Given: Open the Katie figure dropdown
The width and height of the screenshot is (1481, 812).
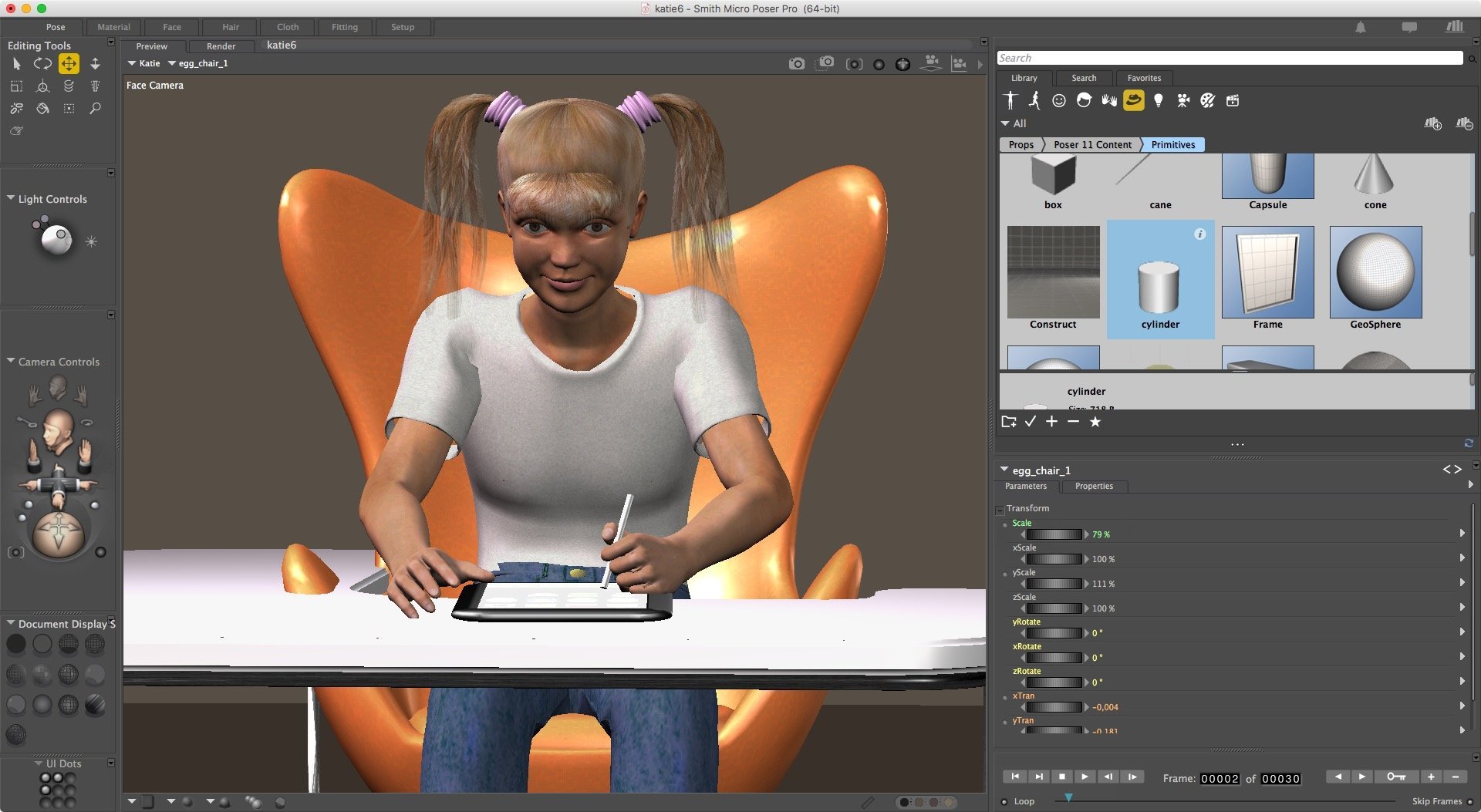Looking at the screenshot, I should 144,63.
